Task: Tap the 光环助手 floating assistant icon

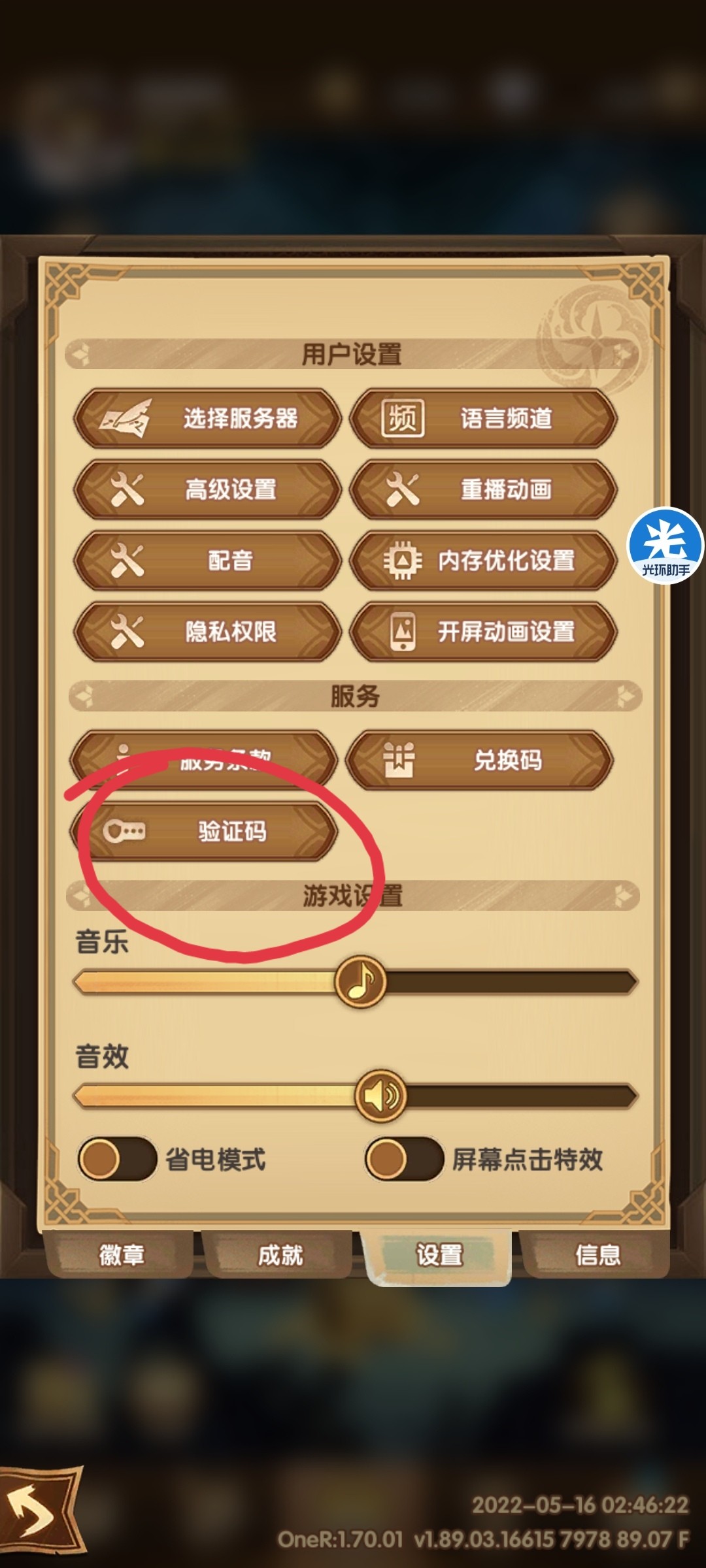Action: click(x=665, y=546)
